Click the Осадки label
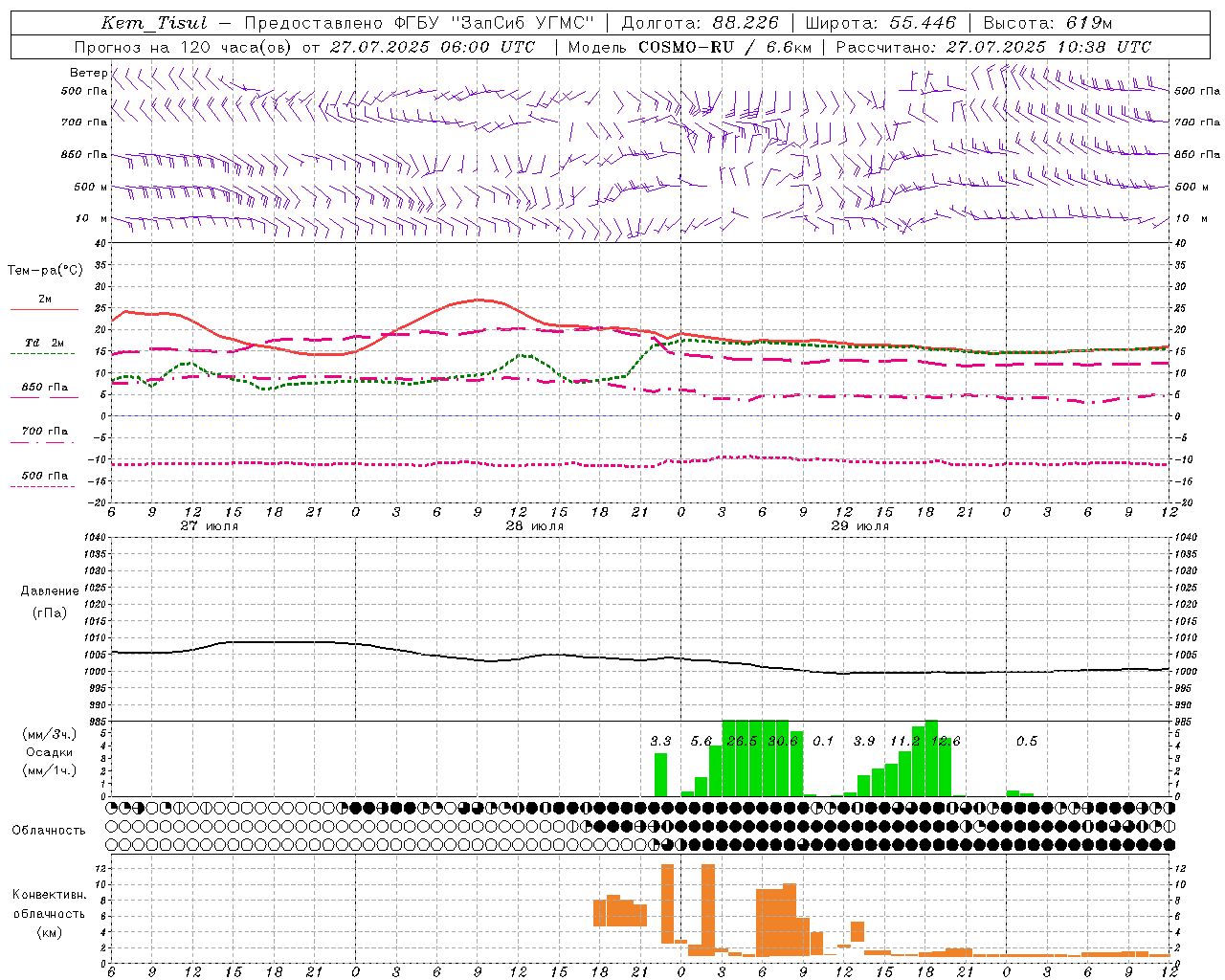This screenshot has height=980, width=1225. point(50,752)
